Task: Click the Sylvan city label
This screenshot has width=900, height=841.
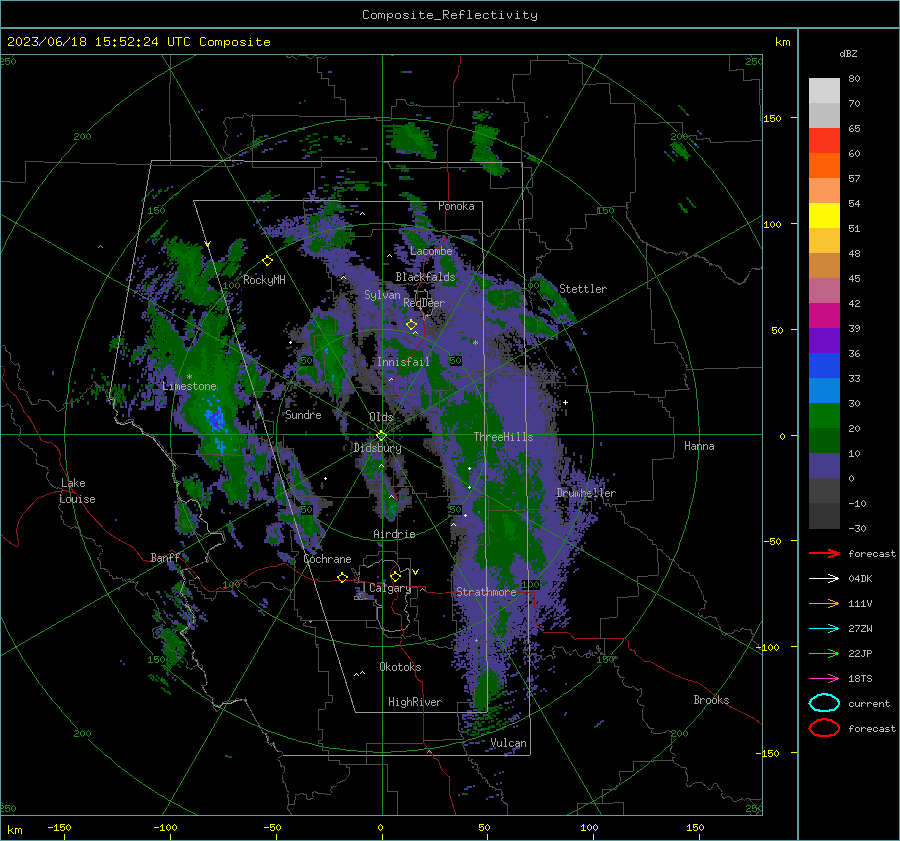Action: (382, 295)
